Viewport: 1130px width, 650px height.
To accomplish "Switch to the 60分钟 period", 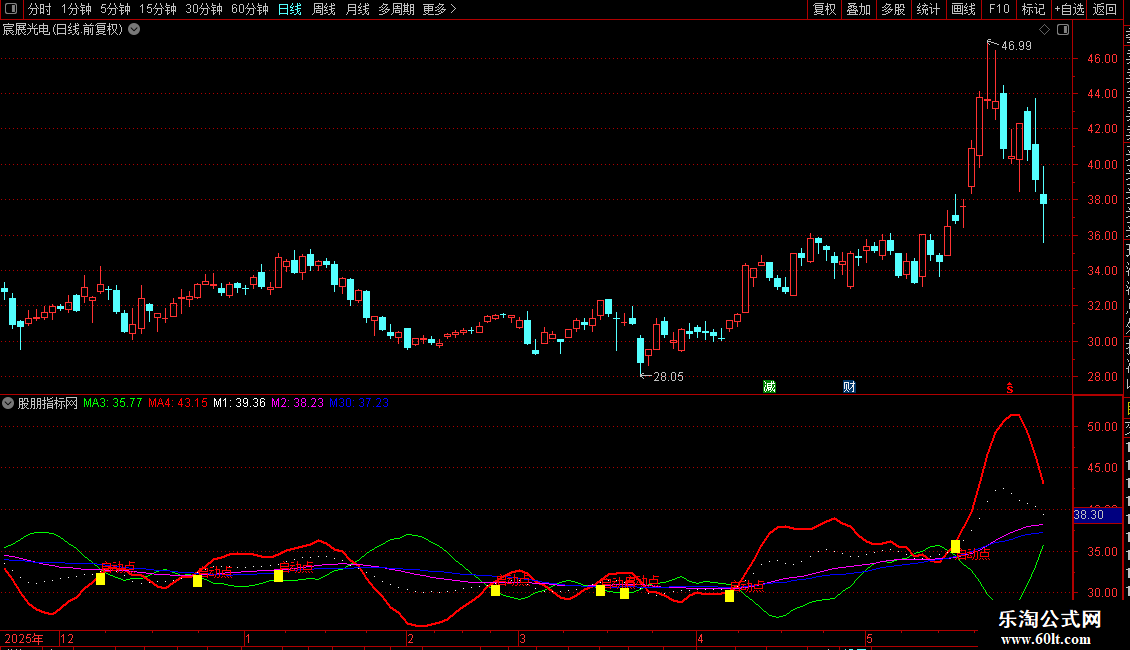I will (x=249, y=9).
